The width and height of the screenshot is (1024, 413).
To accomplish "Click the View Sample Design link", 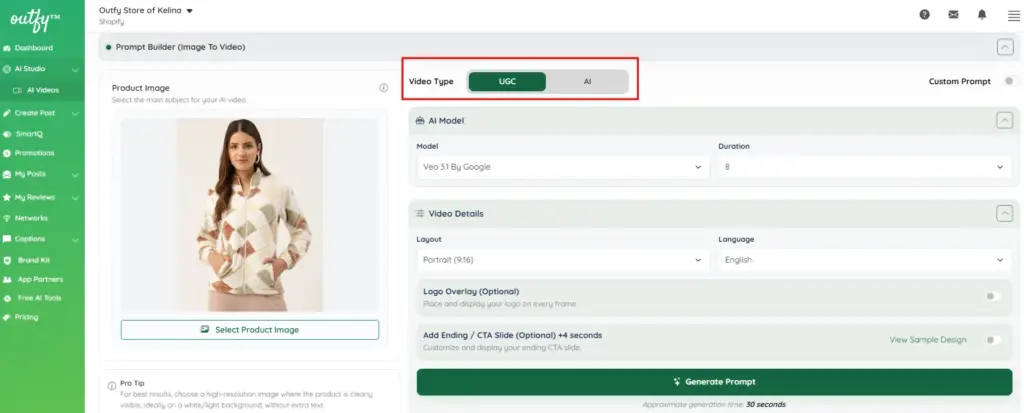I will pyautogui.click(x=927, y=340).
